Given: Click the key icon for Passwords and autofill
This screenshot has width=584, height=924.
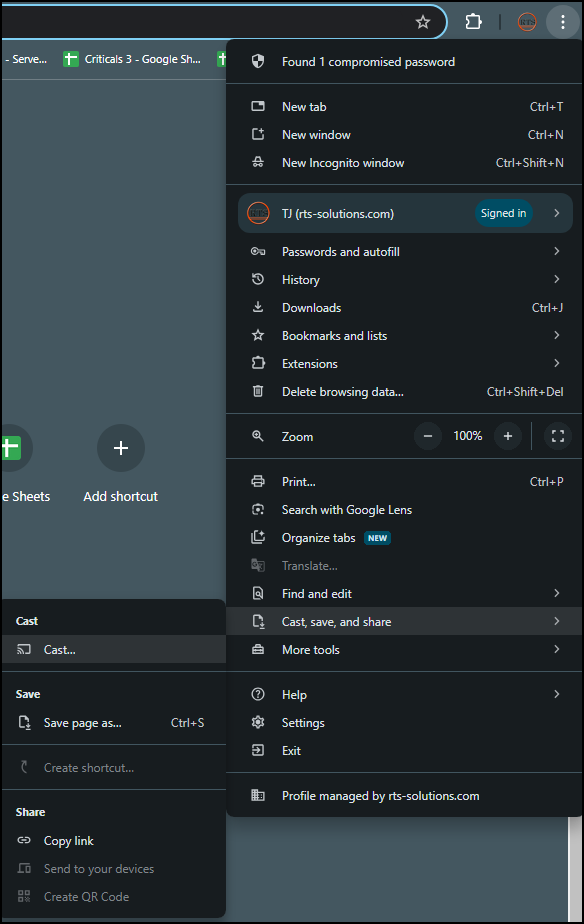Looking at the screenshot, I should click(x=258, y=252).
